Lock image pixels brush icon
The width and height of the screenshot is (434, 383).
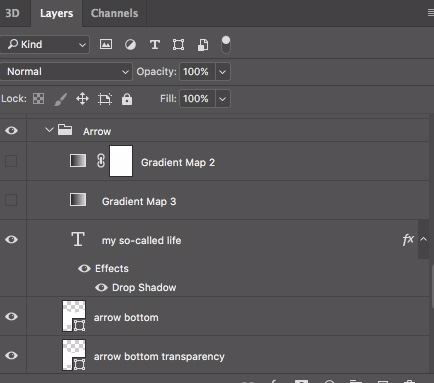tap(61, 99)
